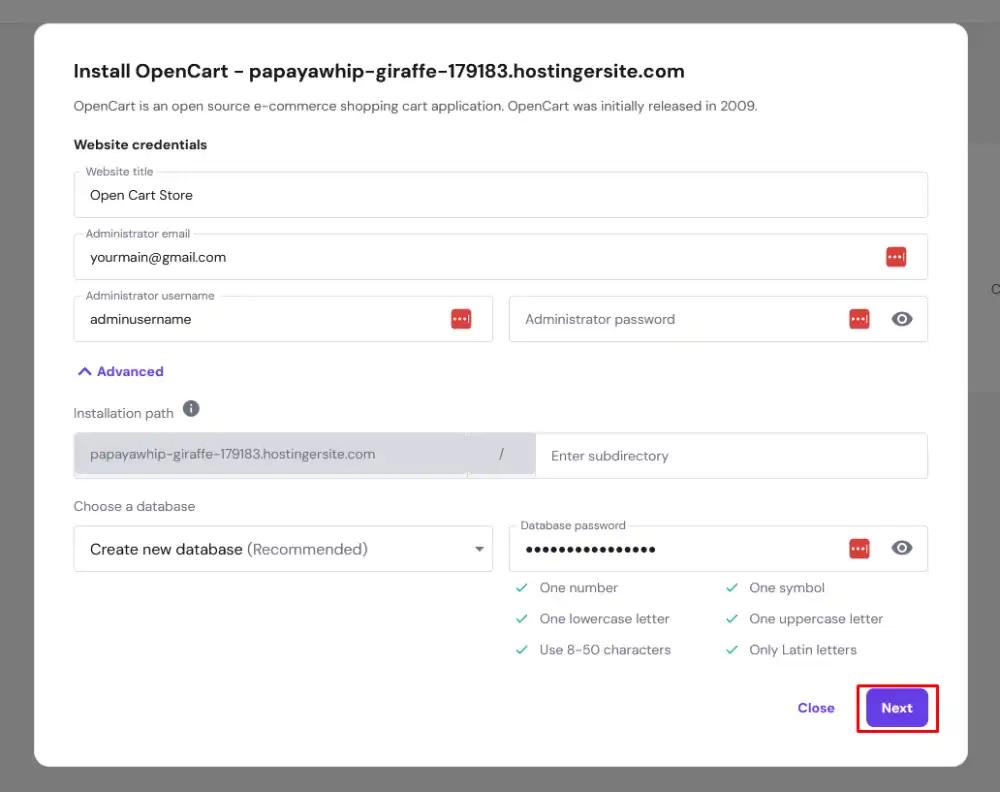
Task: Click the 'One uppercase letter' requirement text
Action: pos(816,619)
